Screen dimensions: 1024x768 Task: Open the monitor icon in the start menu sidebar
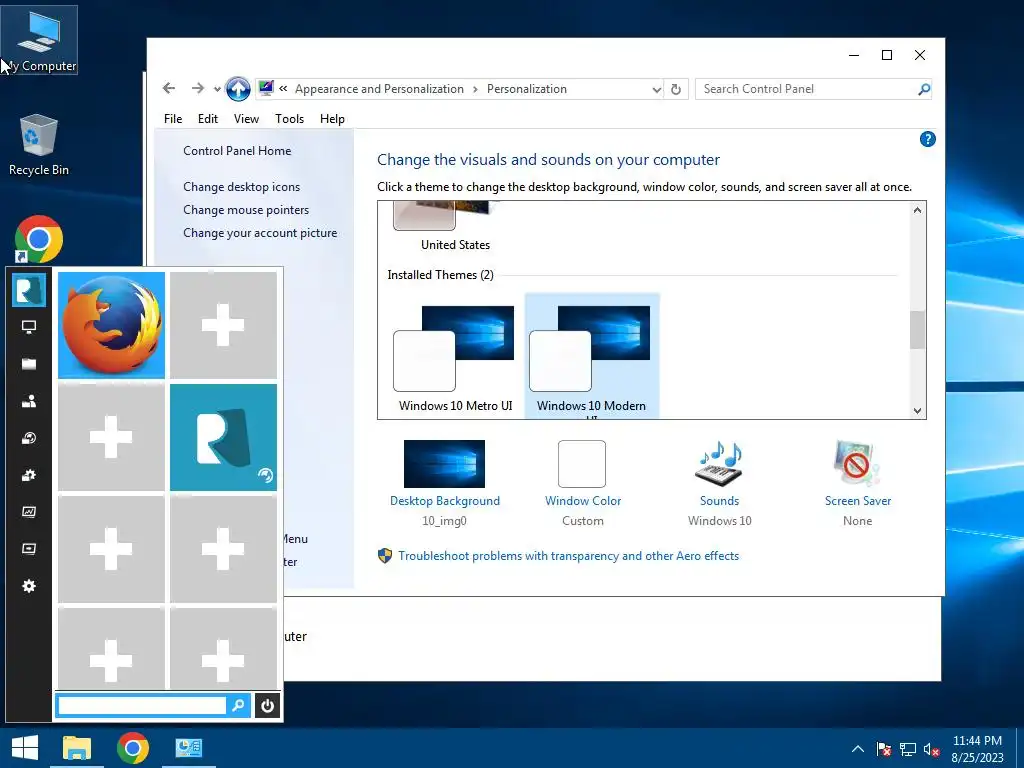(x=29, y=327)
